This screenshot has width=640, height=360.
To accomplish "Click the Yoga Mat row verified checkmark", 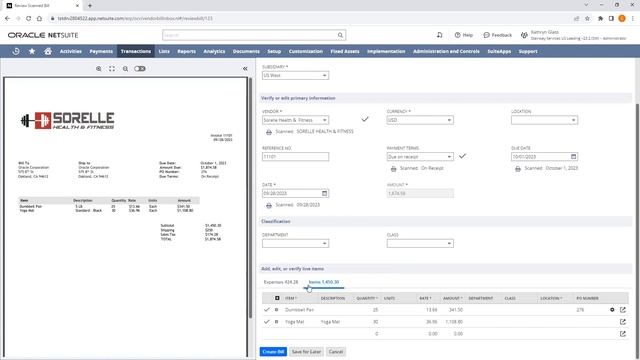I will click(267, 322).
